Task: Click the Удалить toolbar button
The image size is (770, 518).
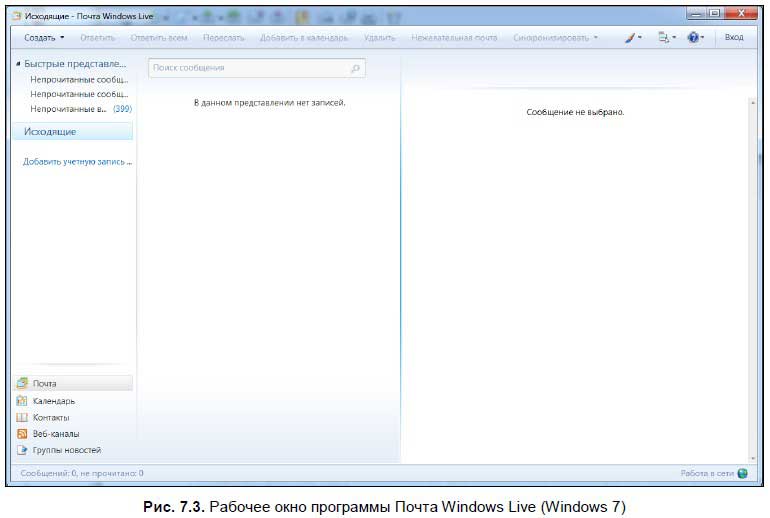Action: 379,38
